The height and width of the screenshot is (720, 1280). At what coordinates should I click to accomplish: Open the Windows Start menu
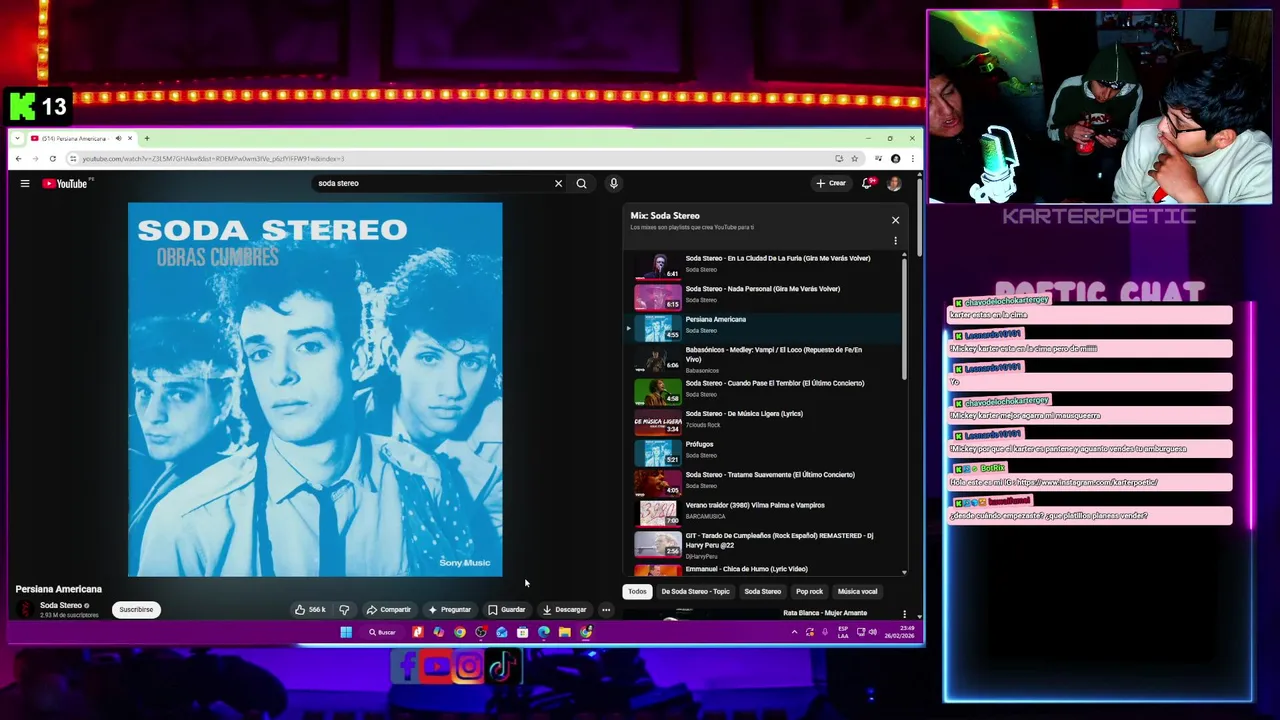[x=346, y=632]
